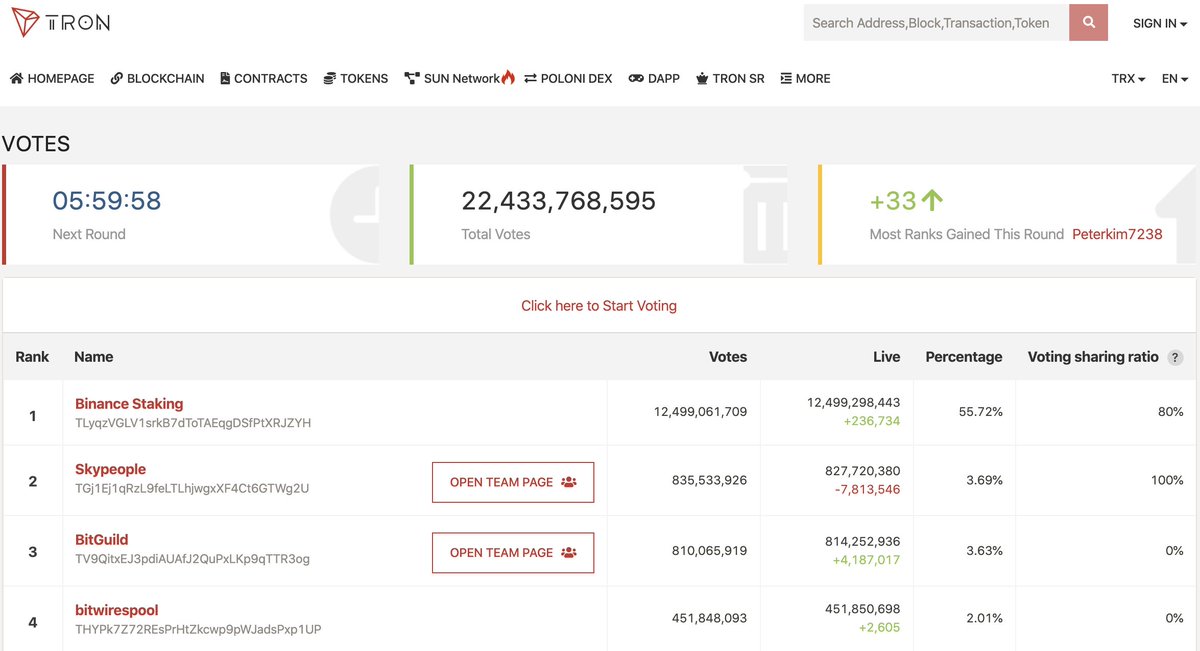Click the red search magnifier button
This screenshot has height=651, width=1200.
tap(1088, 22)
